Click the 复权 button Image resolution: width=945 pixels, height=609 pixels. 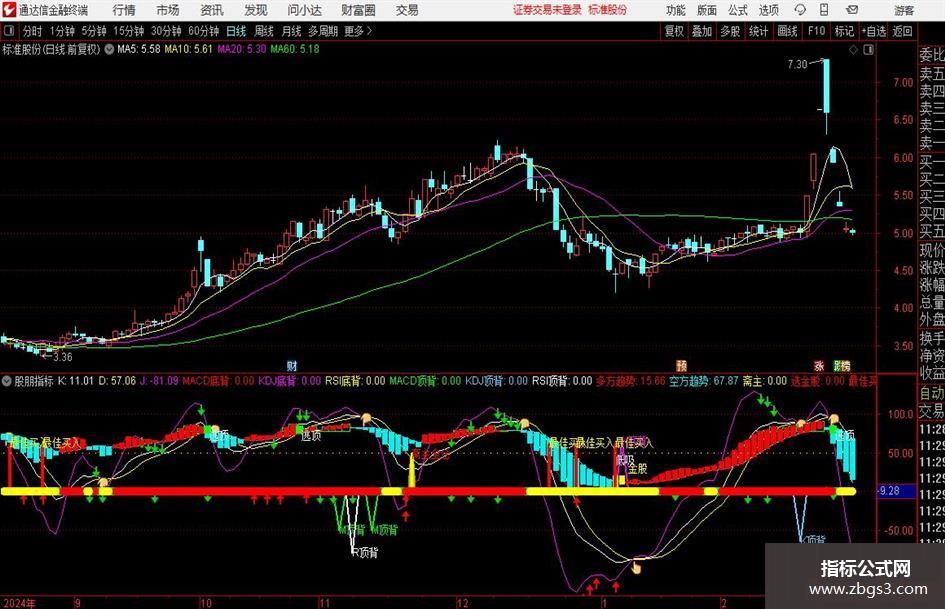[x=674, y=31]
